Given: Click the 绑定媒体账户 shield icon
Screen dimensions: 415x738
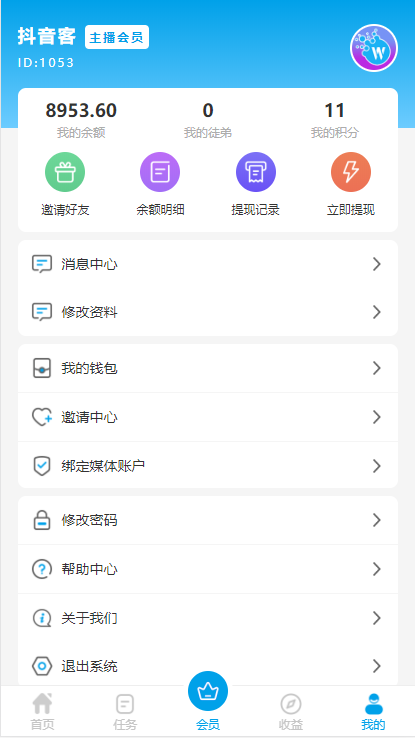Looking at the screenshot, I should [42, 466].
